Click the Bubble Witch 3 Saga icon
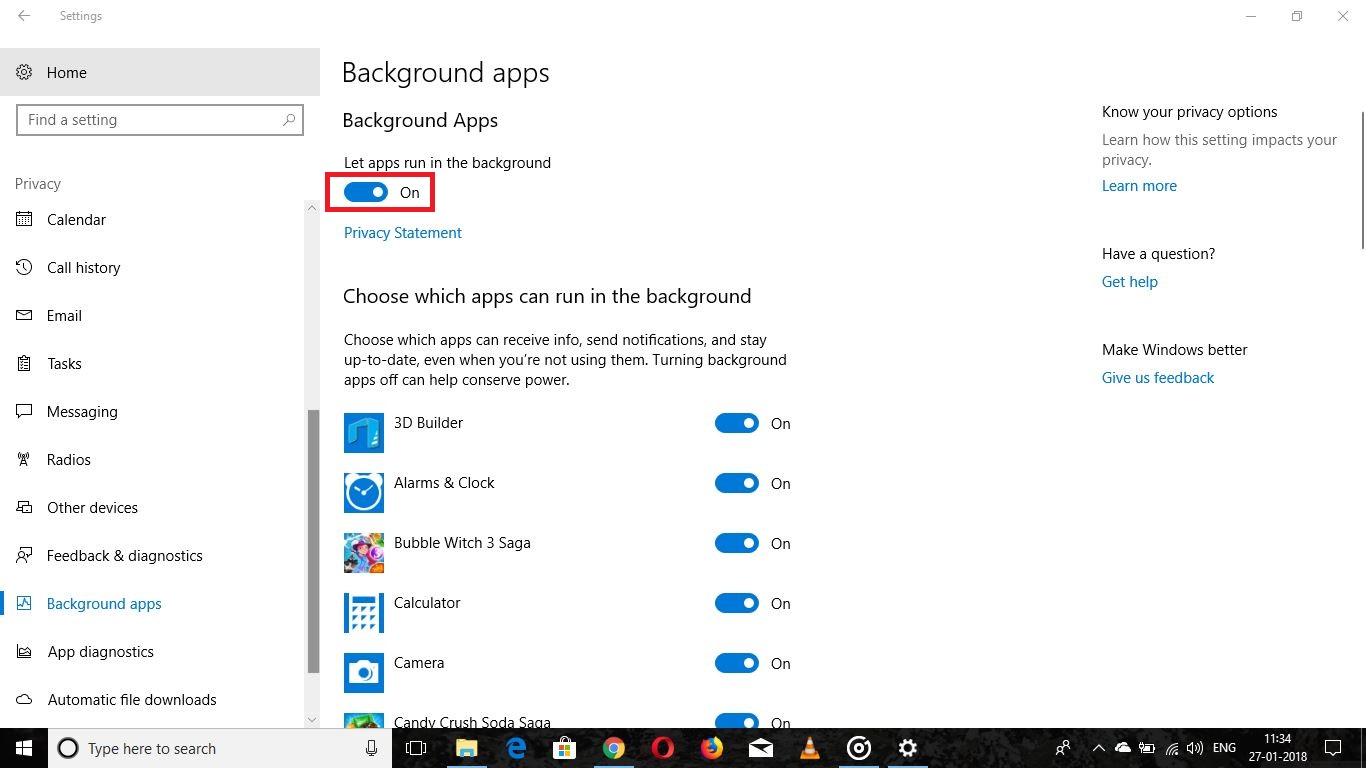Screen dimensions: 1366x768 [364, 553]
